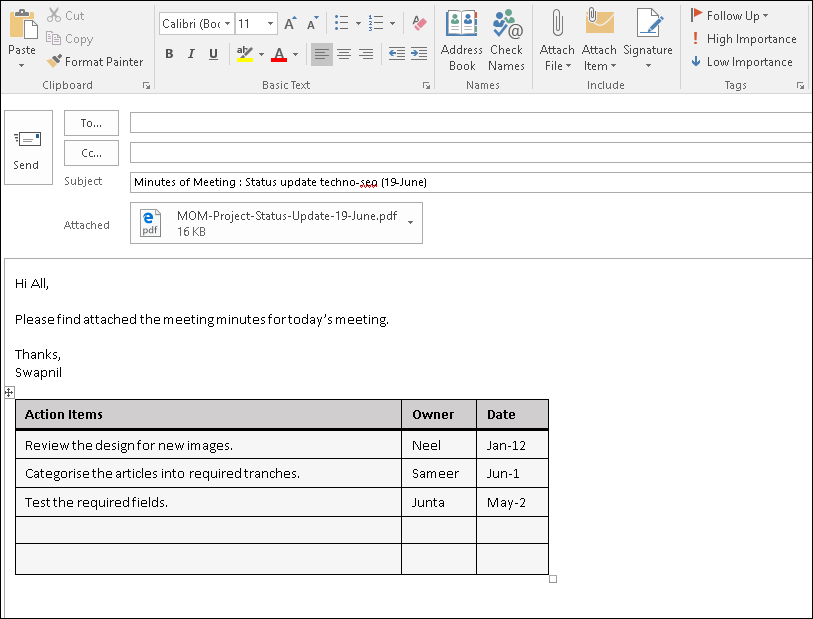Viewport: 813px width, 619px height.
Task: Open the Clipboard pane launcher
Action: tap(146, 86)
